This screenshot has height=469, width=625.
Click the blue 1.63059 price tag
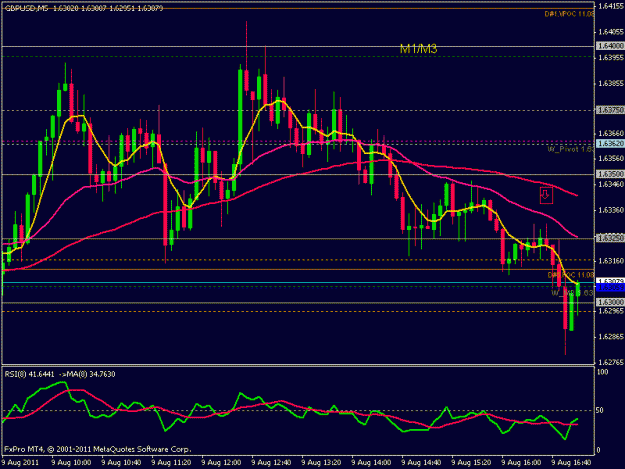click(x=610, y=287)
